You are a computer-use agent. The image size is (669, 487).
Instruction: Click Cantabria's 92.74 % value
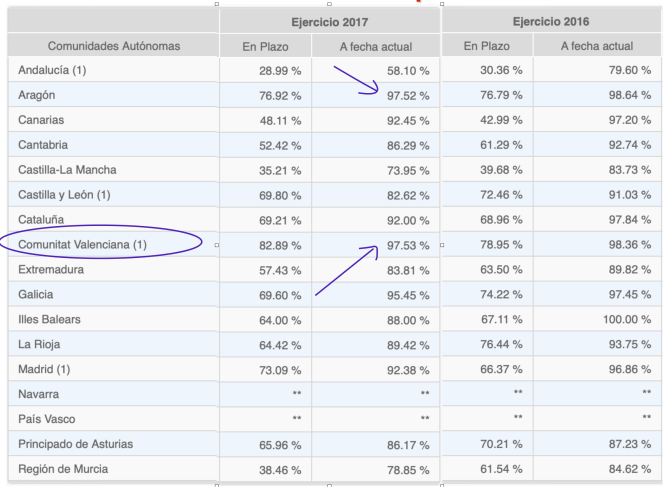point(629,145)
